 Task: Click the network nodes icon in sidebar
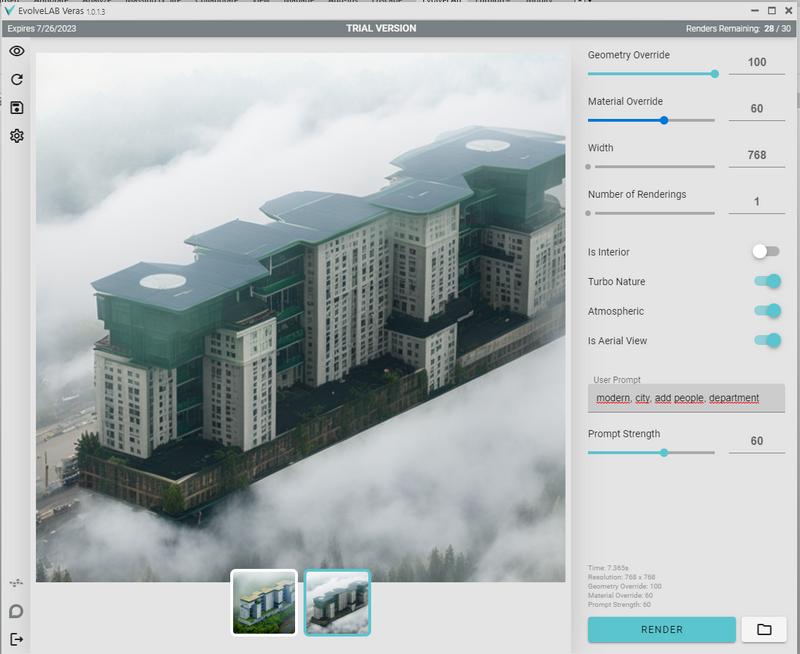point(17,582)
